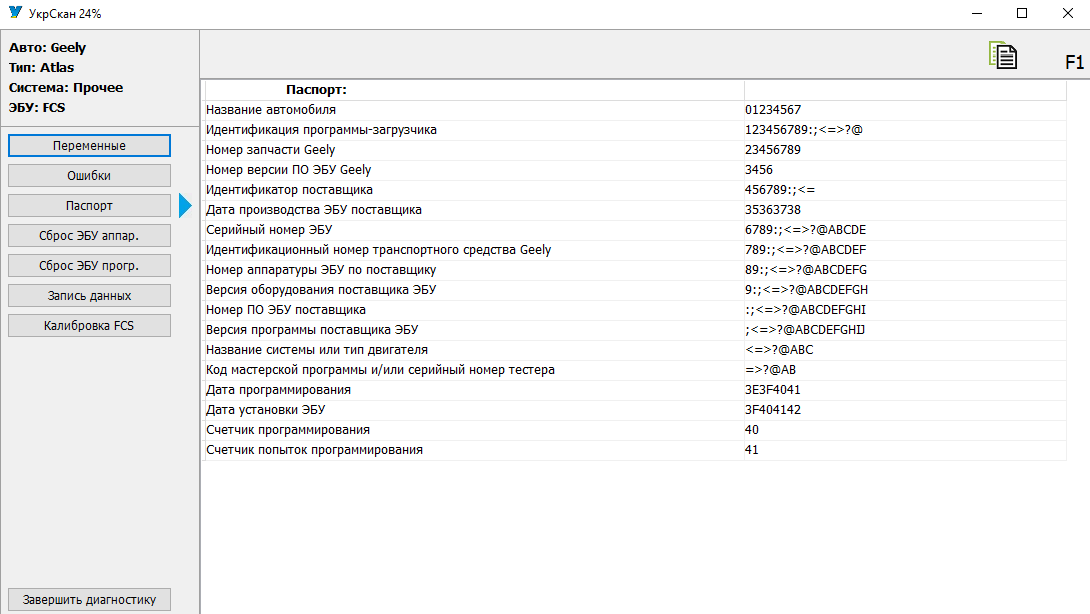Open Запись данных
Screen dimensions: 1090x614
[89, 295]
